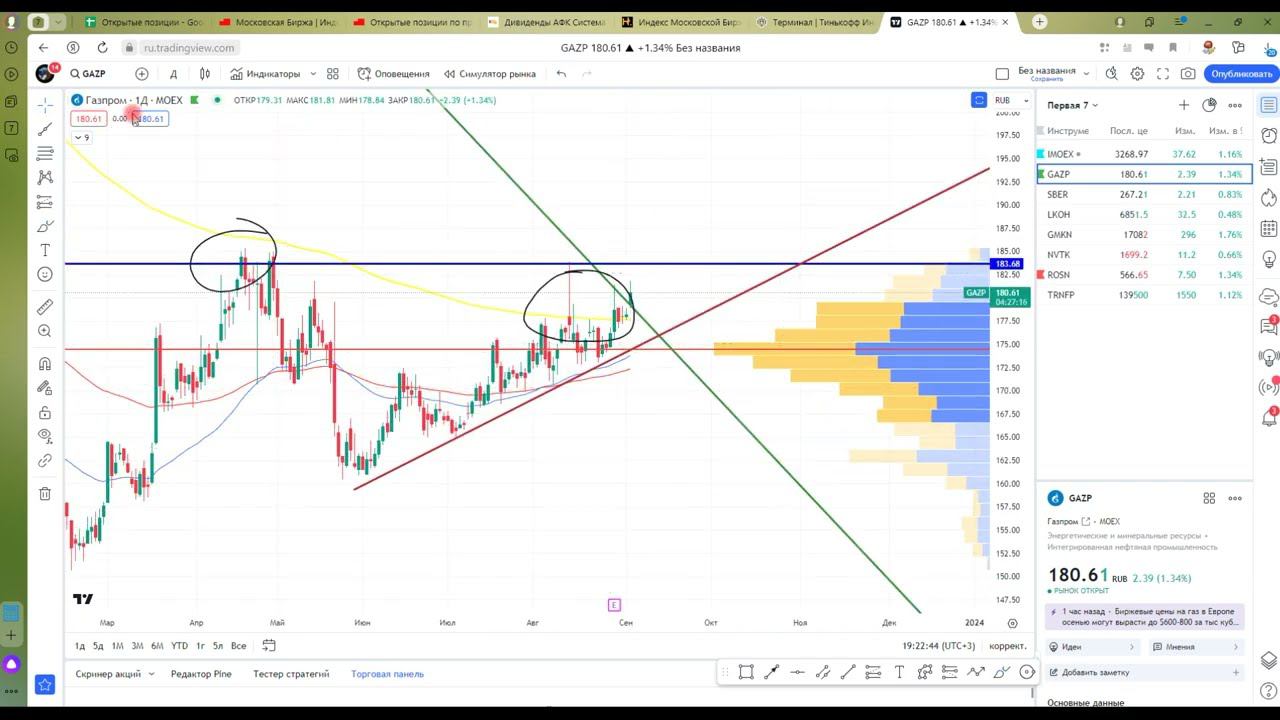Open the Тестер стратегий tab
The image size is (1280, 720).
pos(291,674)
